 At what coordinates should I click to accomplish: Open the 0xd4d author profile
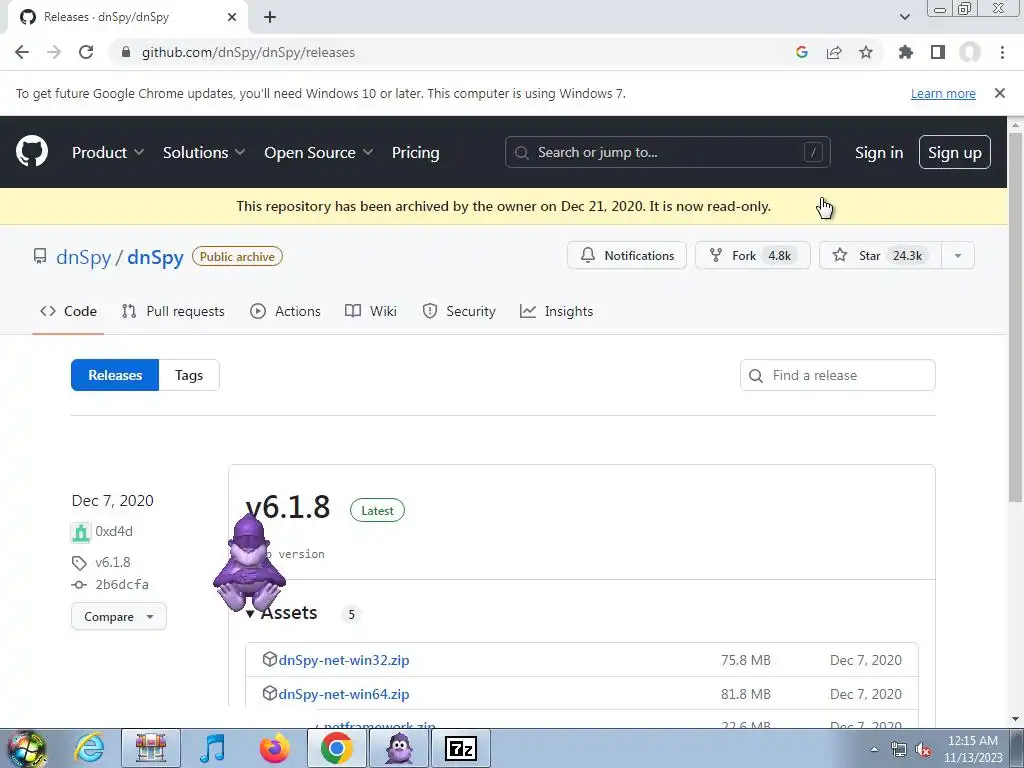[114, 531]
